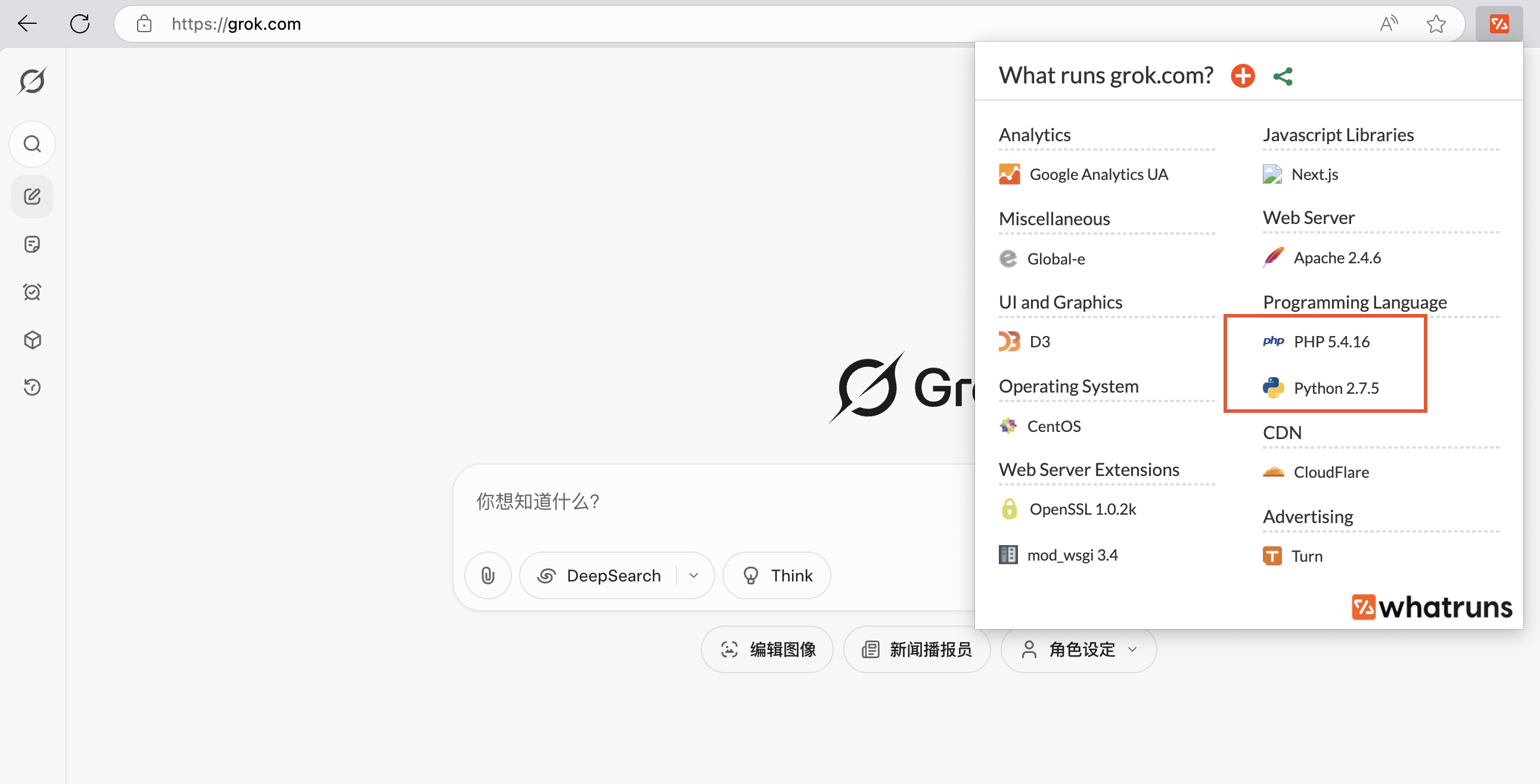
Task: Start a new chat with pencil icon
Action: [x=32, y=197]
